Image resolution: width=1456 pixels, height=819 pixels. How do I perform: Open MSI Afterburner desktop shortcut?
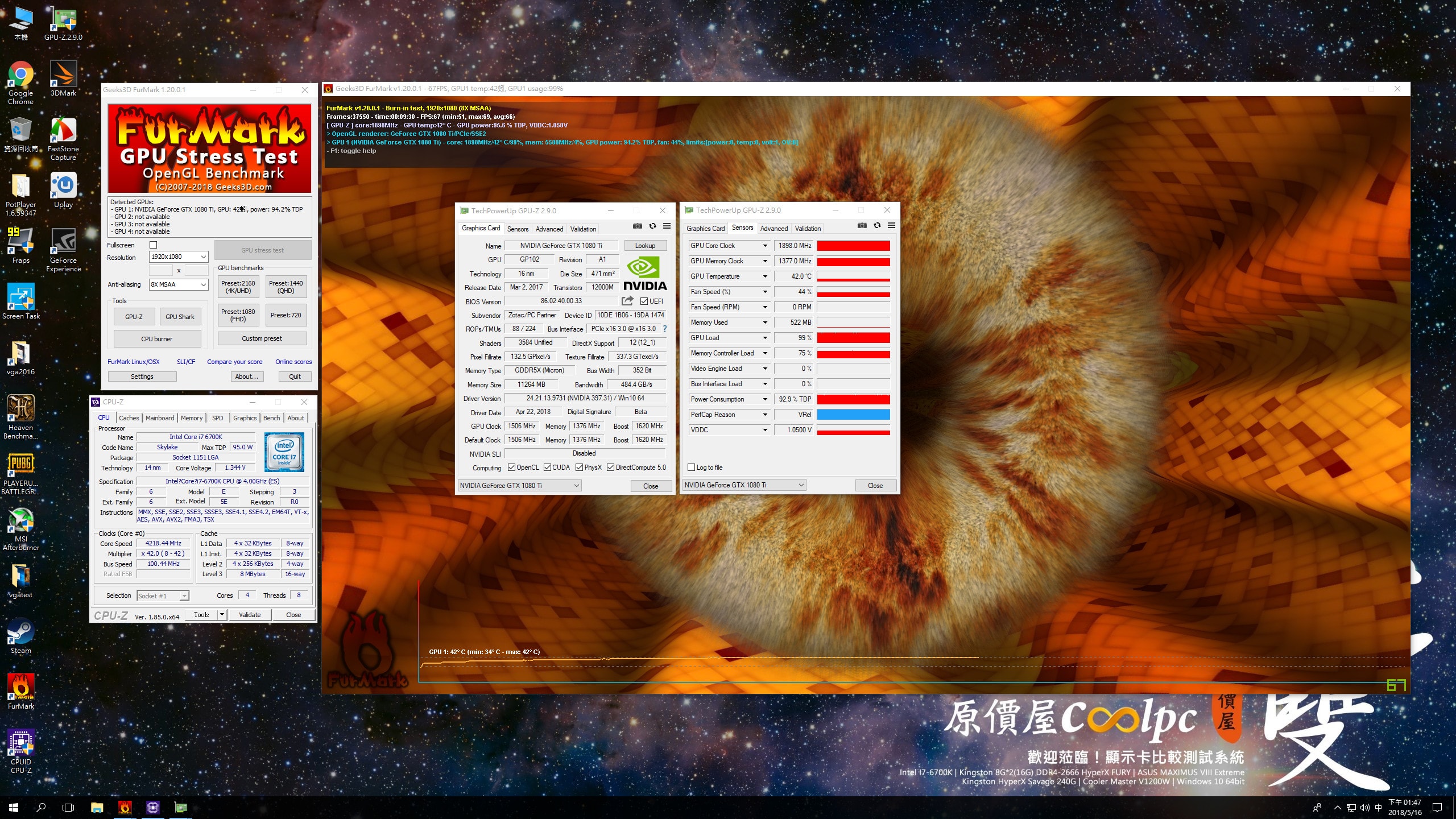20,529
